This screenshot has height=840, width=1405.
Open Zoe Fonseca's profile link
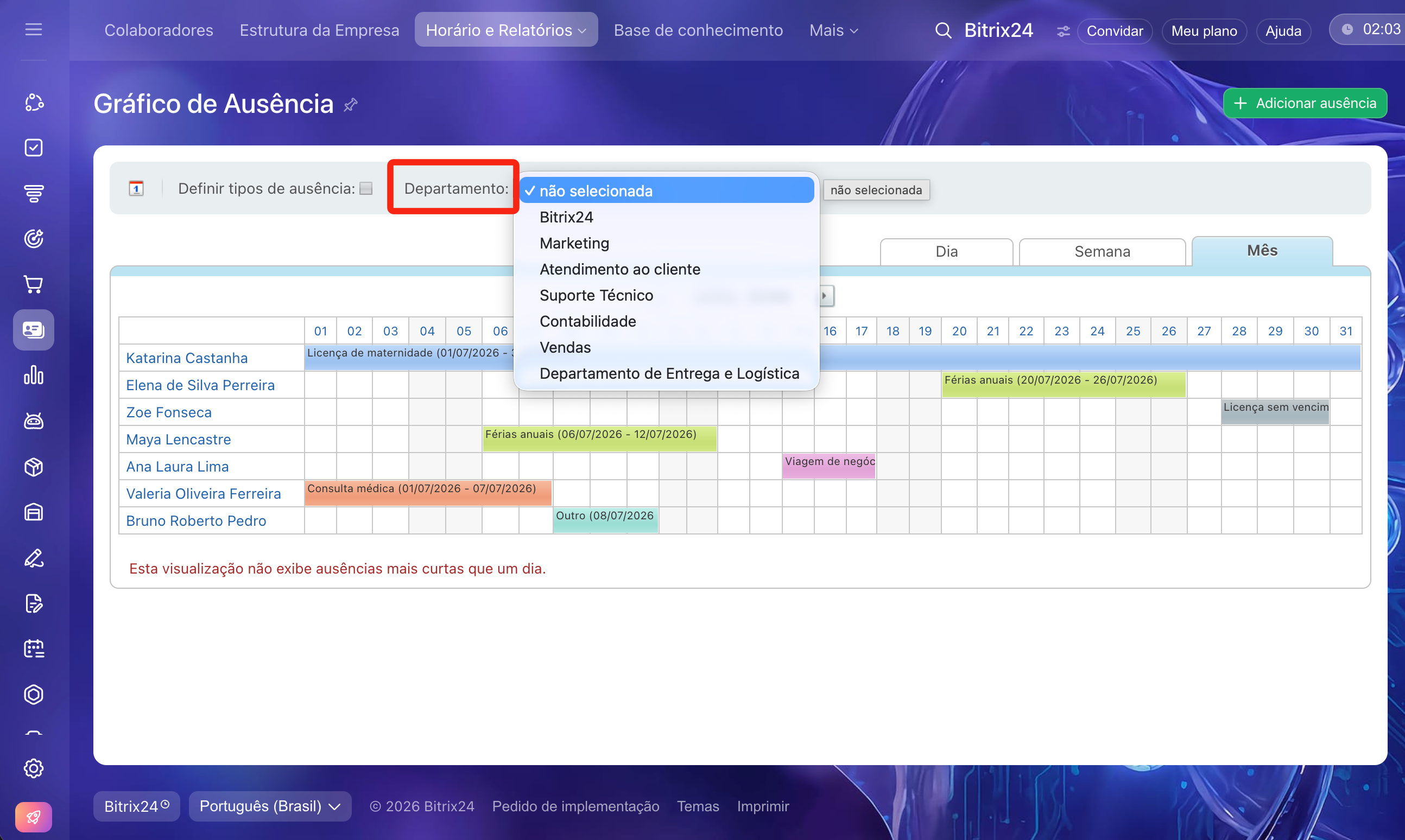click(169, 412)
